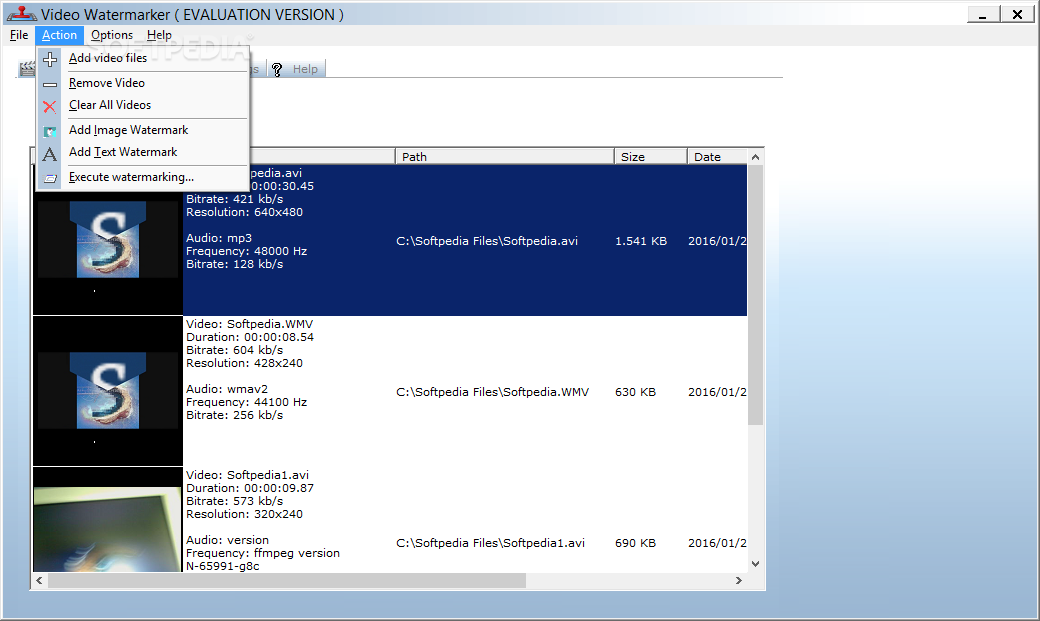The image size is (1040, 621).
Task: Click the Video: Softpedia.WMV info text
Action: (x=249, y=324)
